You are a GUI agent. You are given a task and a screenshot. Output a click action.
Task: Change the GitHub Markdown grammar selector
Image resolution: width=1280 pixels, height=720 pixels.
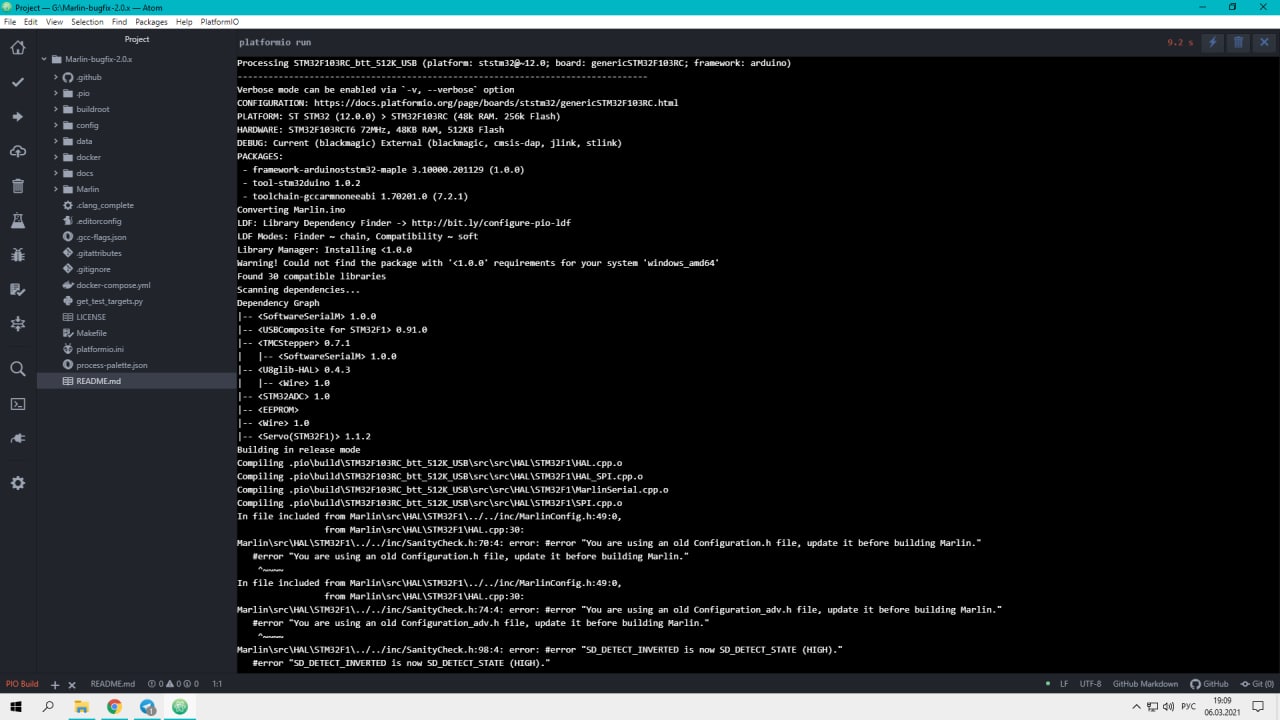tap(1145, 684)
